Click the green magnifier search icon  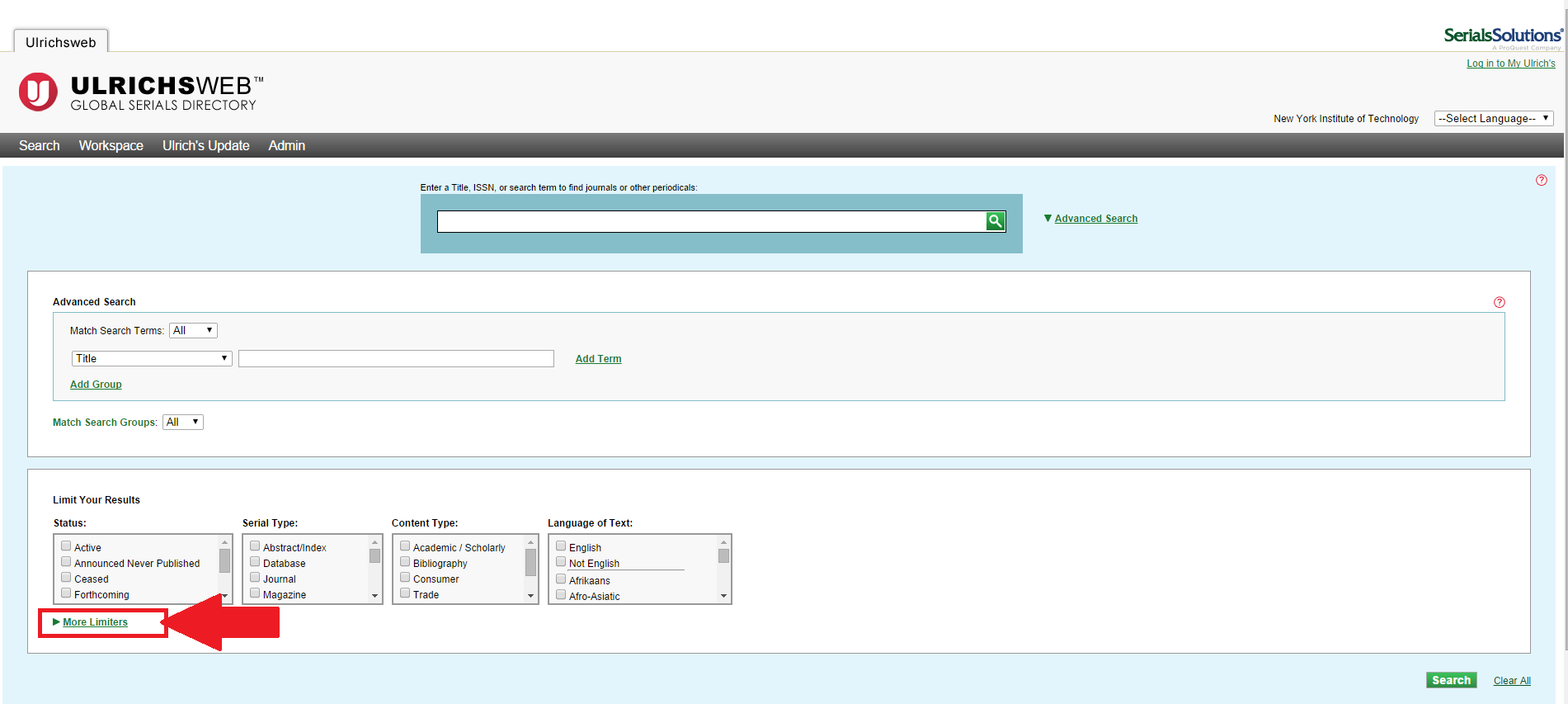(996, 221)
